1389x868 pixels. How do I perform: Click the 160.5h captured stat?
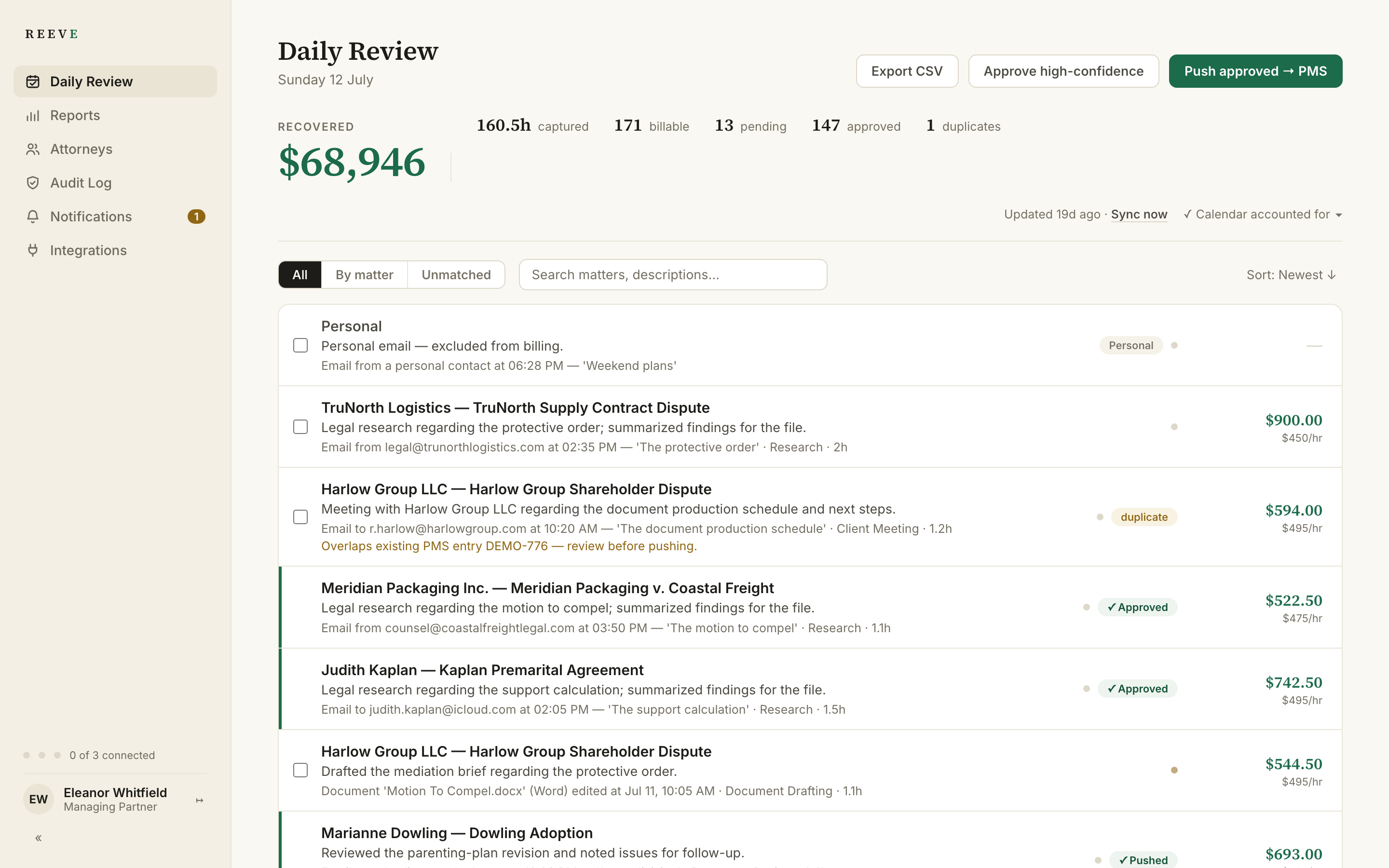pyautogui.click(x=532, y=126)
